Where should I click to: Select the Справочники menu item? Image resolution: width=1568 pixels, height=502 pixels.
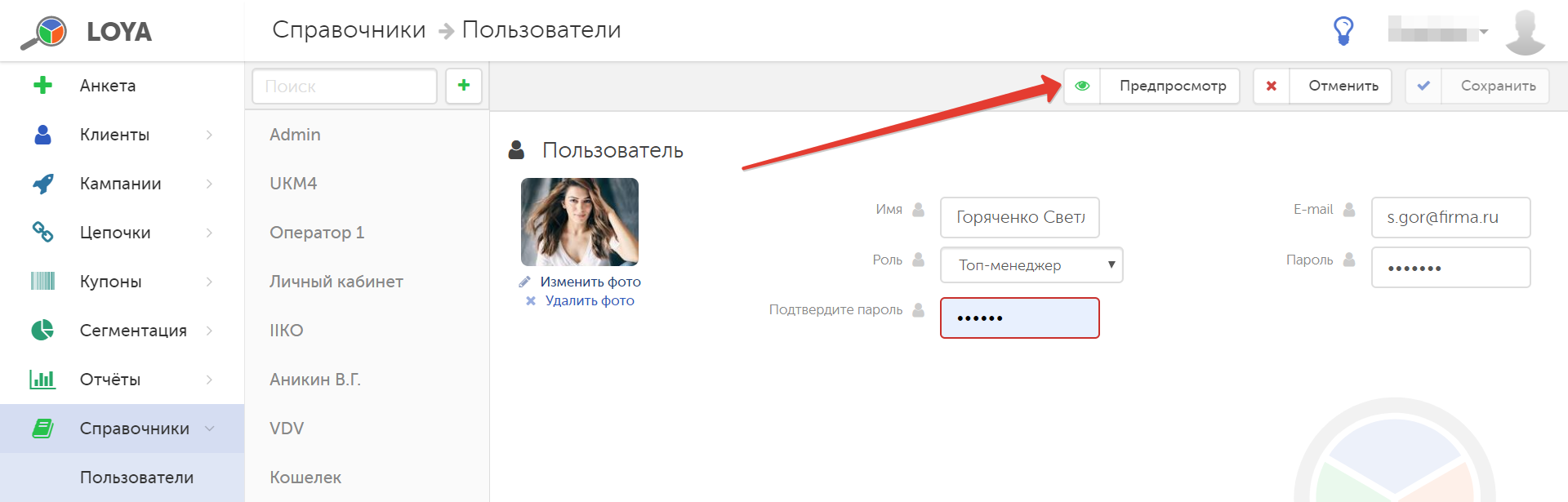click(x=122, y=429)
